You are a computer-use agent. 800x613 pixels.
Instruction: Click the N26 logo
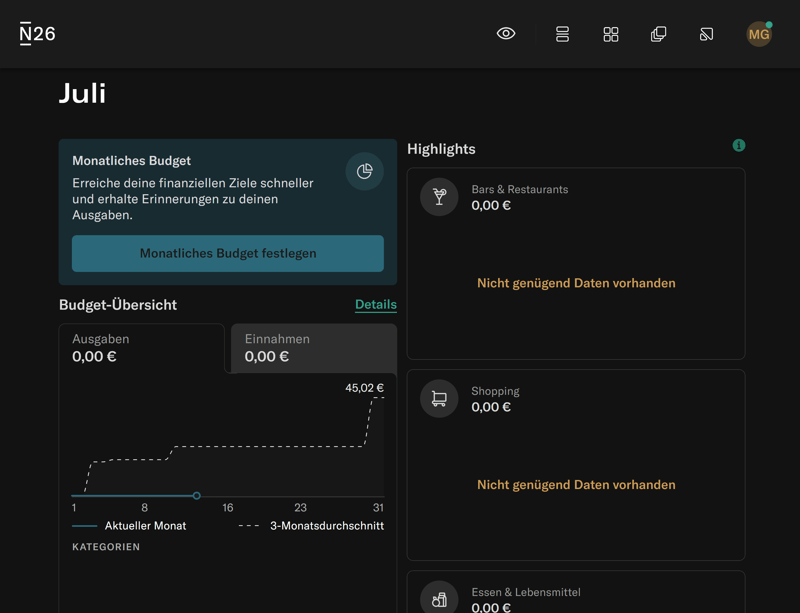coord(38,34)
